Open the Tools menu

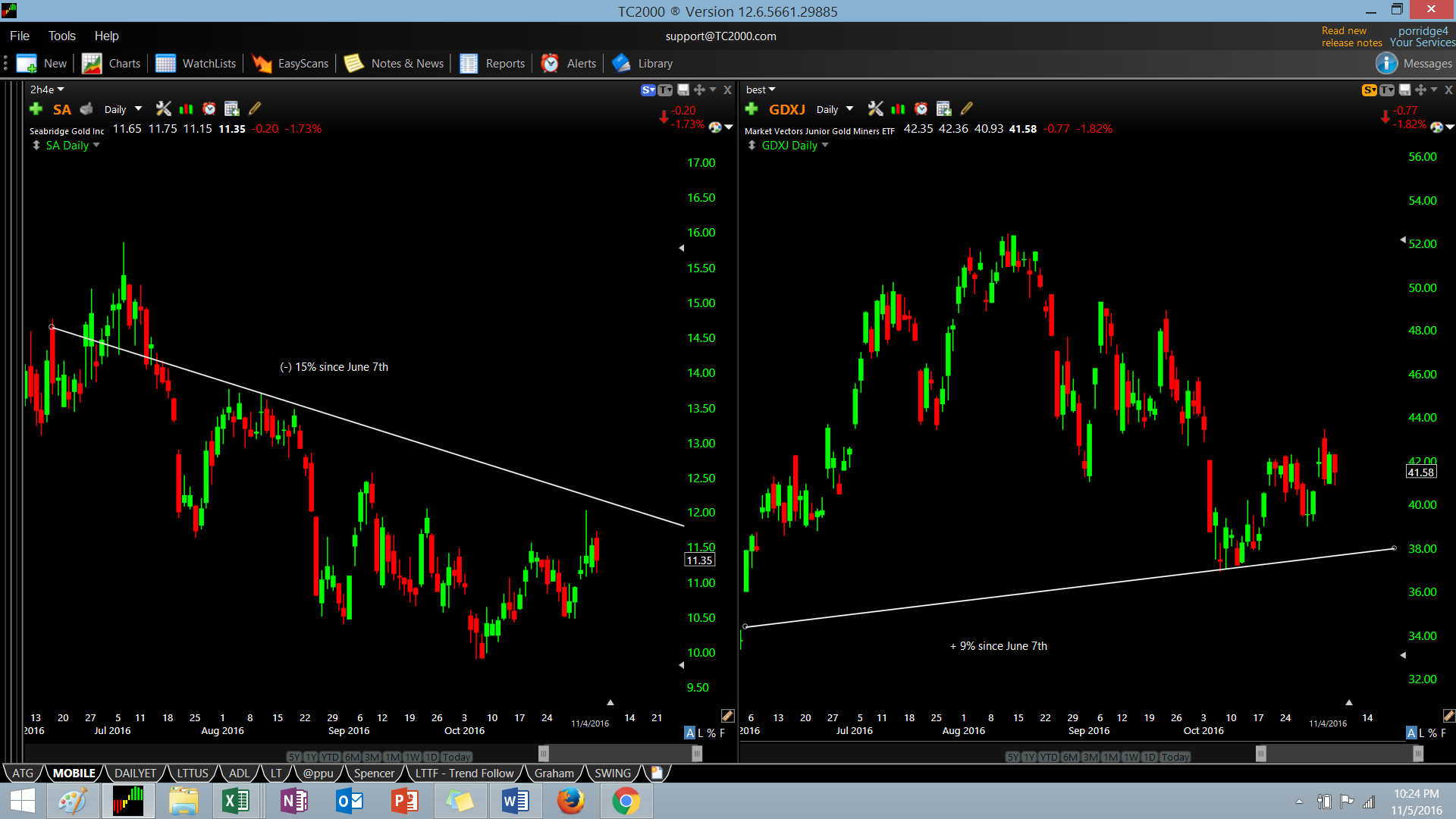[x=62, y=36]
